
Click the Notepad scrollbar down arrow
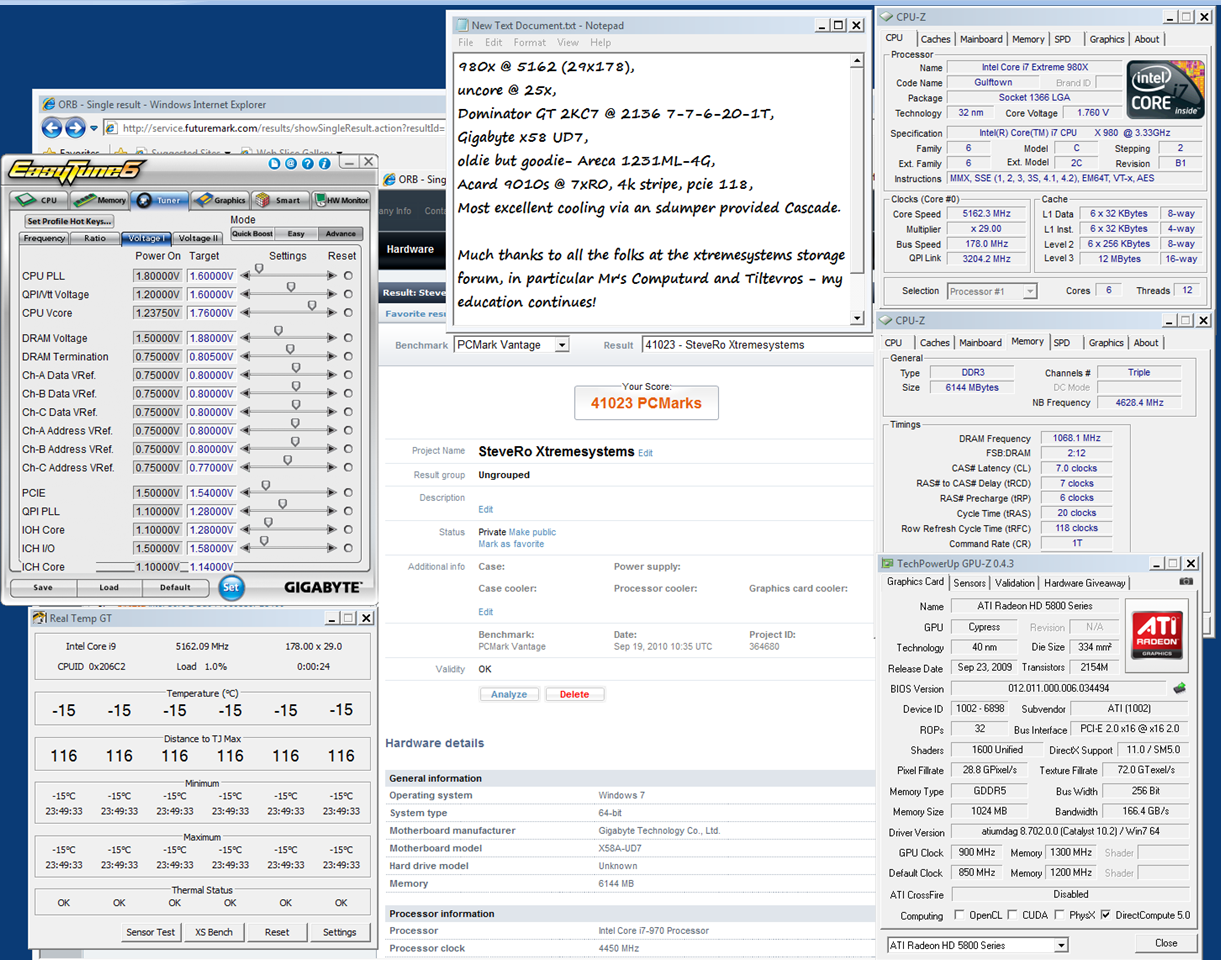click(857, 318)
